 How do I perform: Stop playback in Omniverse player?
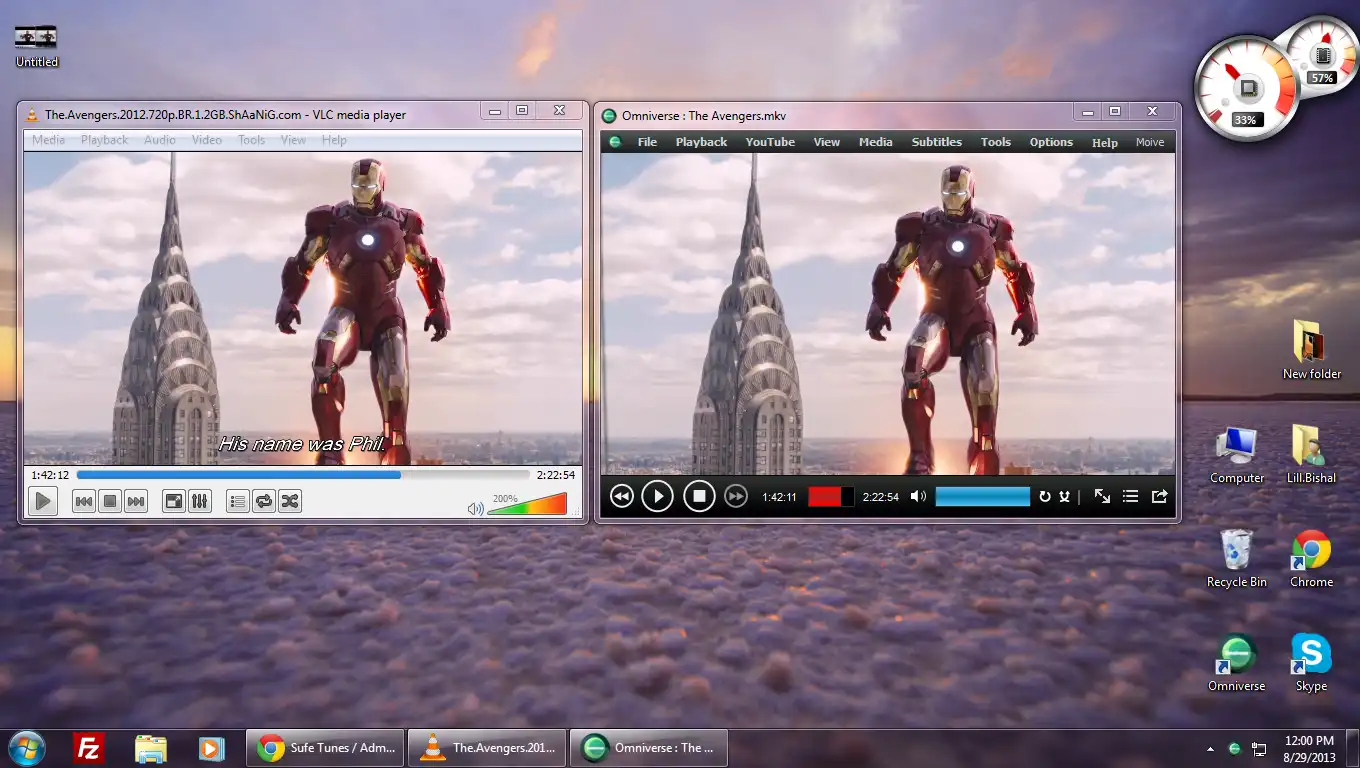pyautogui.click(x=699, y=496)
